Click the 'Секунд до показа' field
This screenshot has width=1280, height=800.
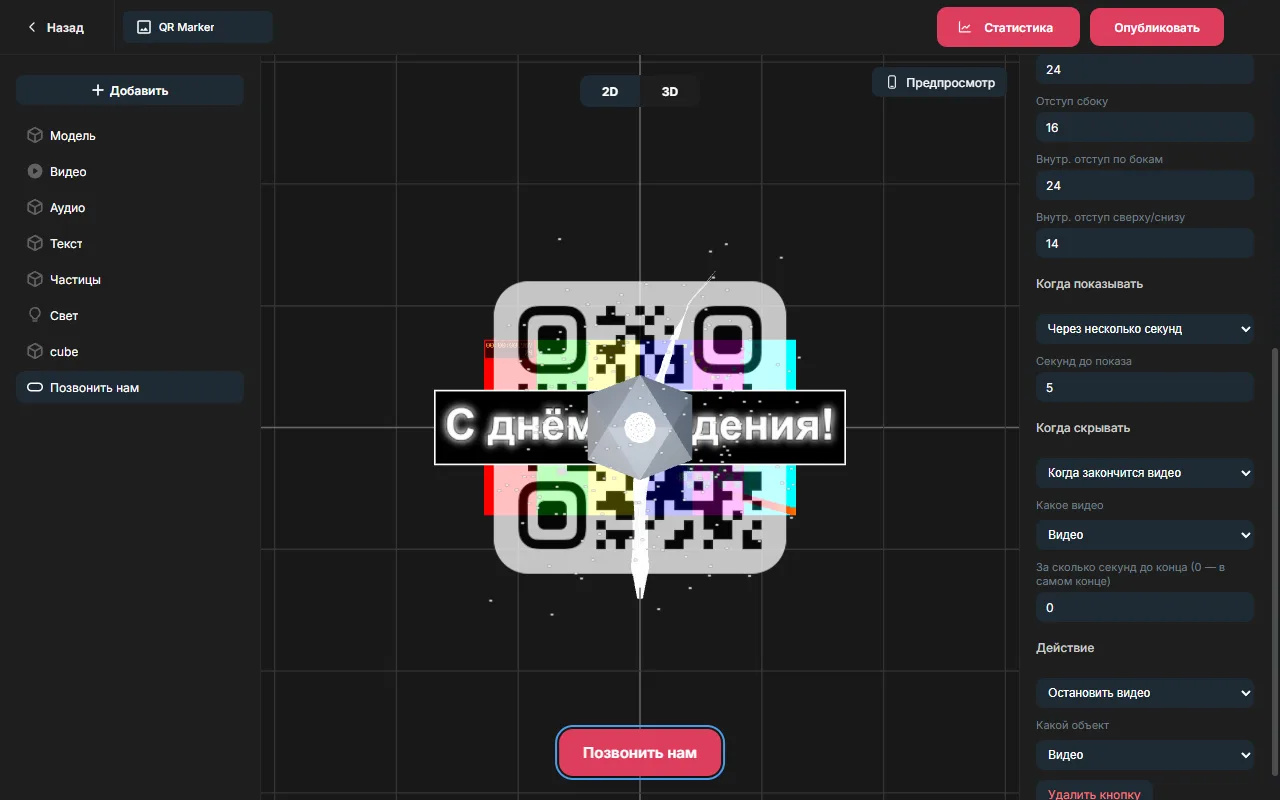click(x=1145, y=387)
